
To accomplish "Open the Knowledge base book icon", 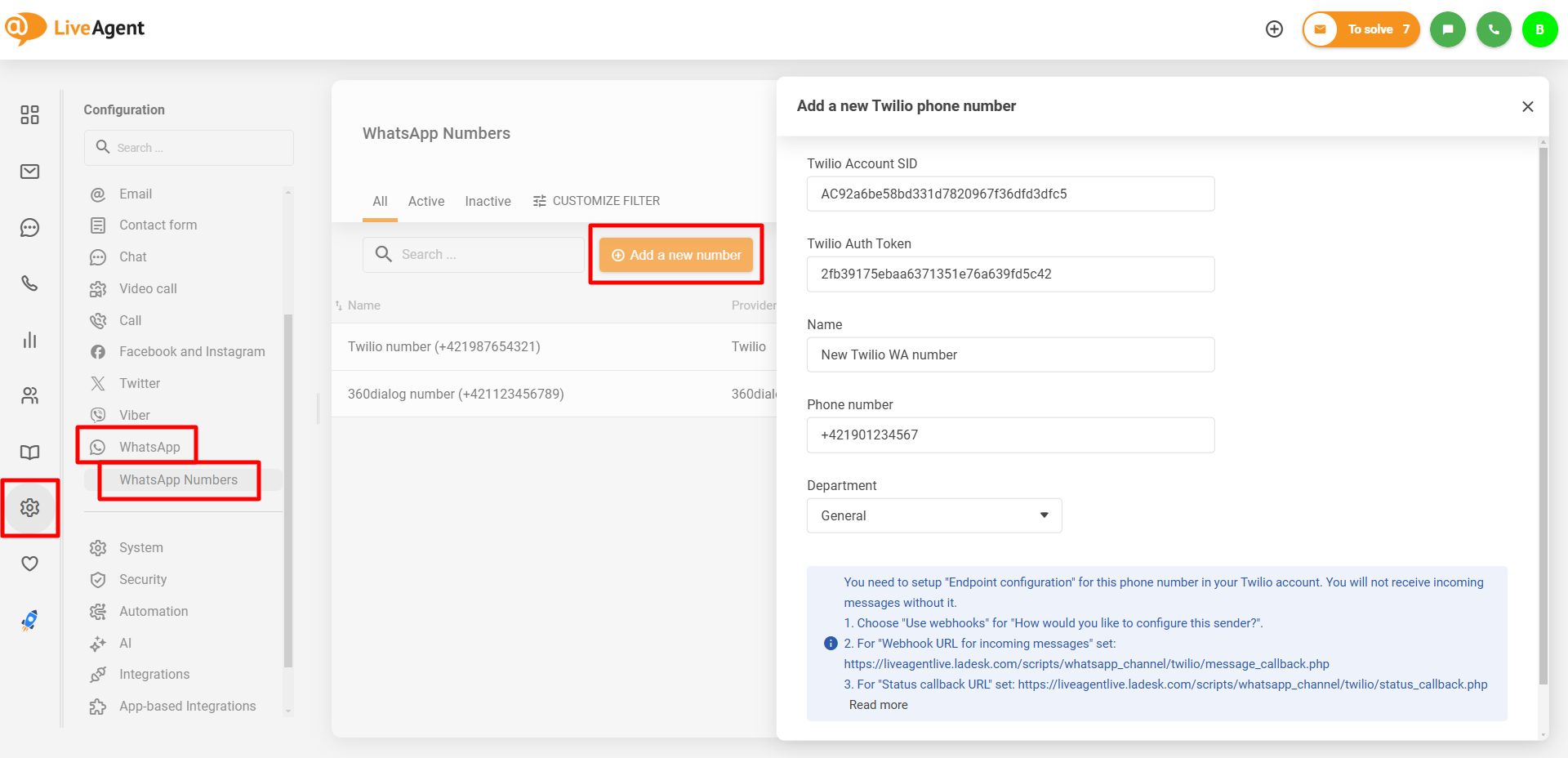I will click(x=30, y=452).
